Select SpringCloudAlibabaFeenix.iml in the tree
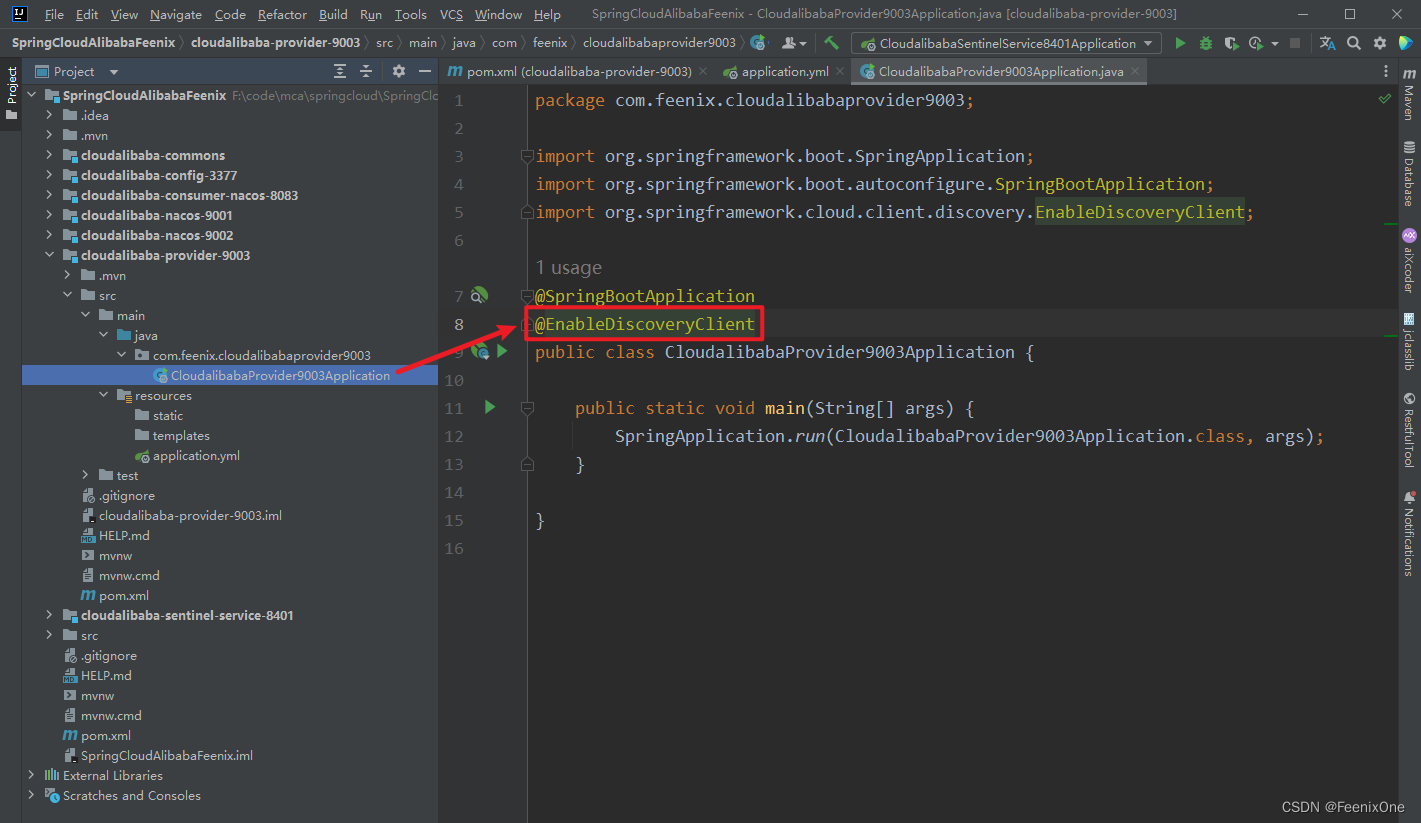This screenshot has height=823, width=1421. 166,755
